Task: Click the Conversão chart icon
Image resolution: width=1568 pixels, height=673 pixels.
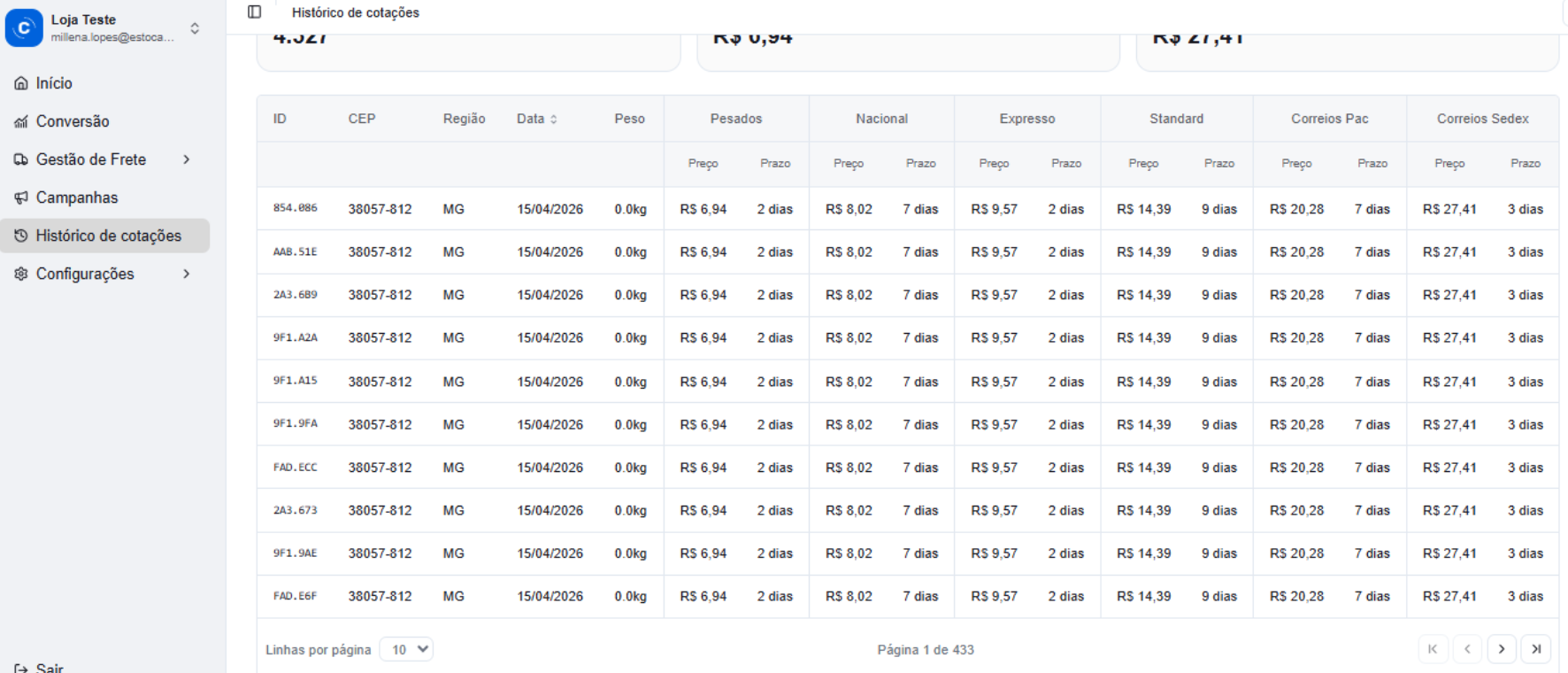Action: [21, 121]
